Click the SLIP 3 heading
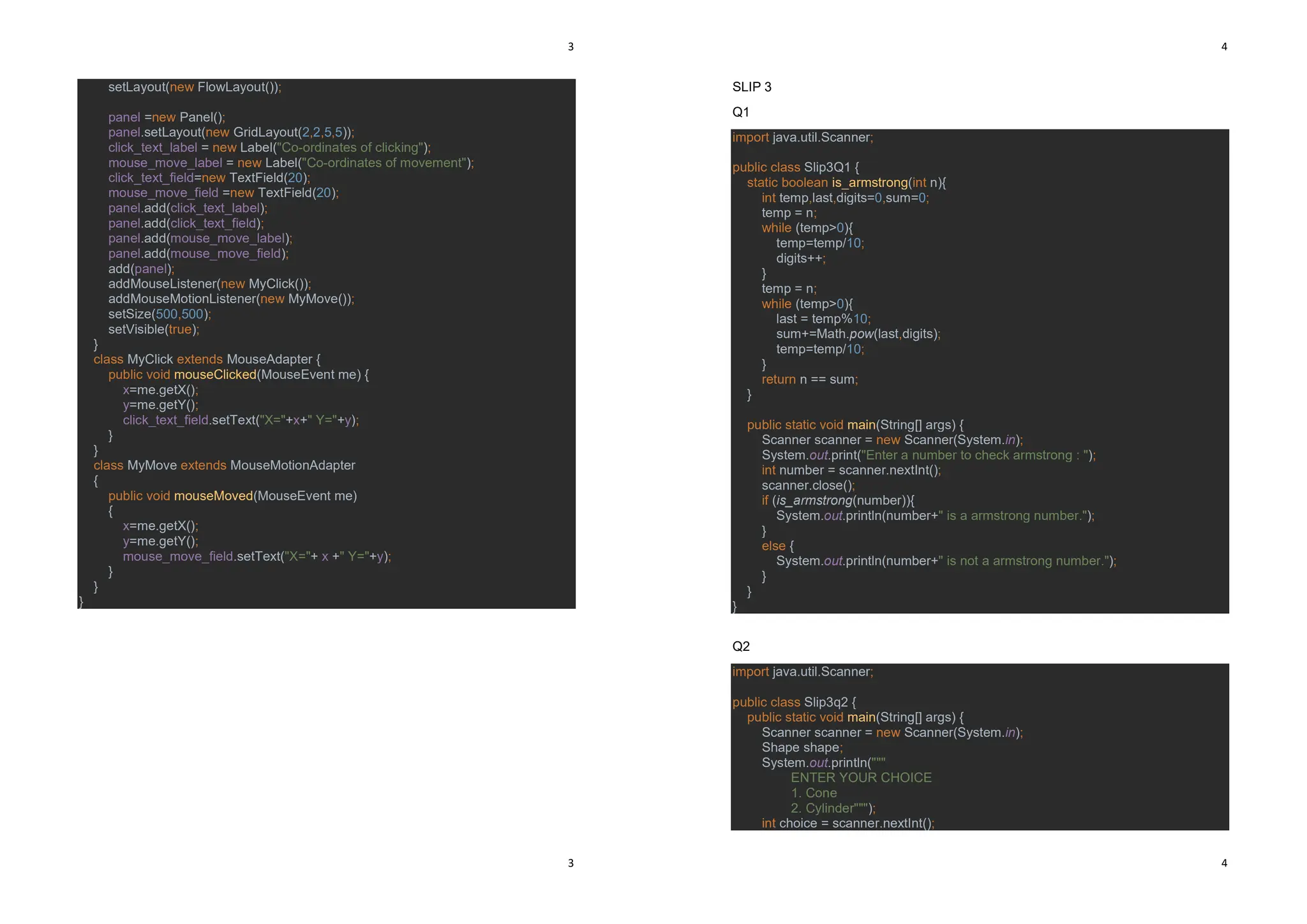 [x=751, y=87]
